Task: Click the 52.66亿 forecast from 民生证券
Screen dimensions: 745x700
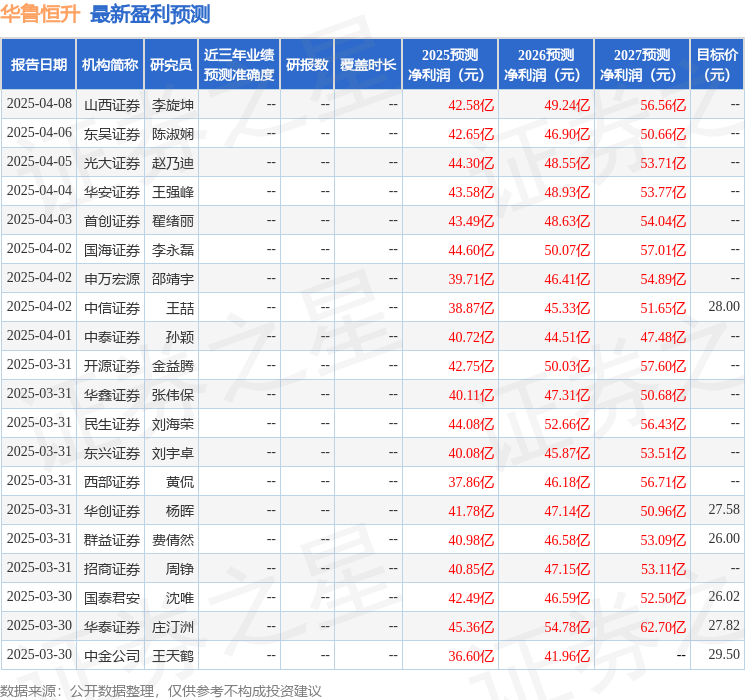Action: (567, 424)
